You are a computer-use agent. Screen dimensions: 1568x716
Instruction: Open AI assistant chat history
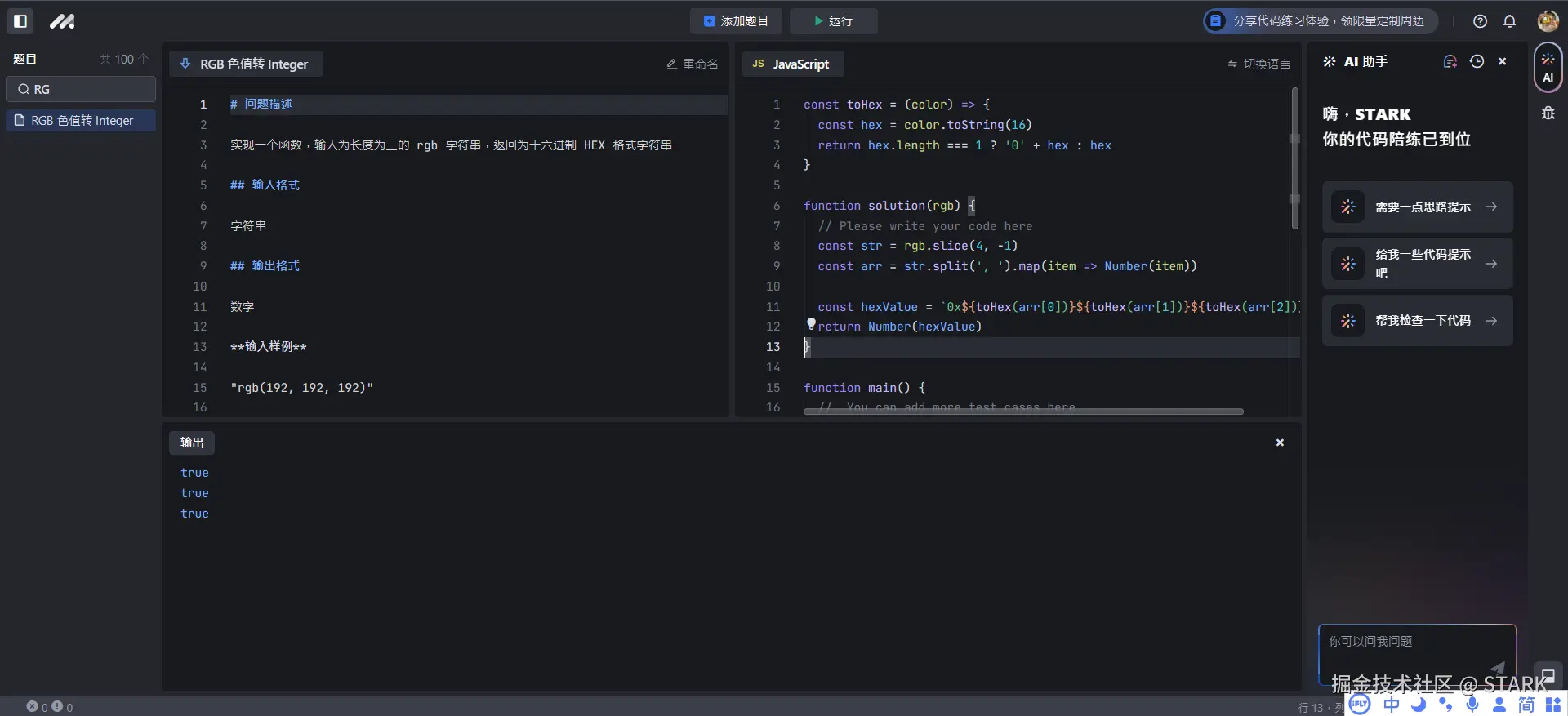(x=1477, y=61)
